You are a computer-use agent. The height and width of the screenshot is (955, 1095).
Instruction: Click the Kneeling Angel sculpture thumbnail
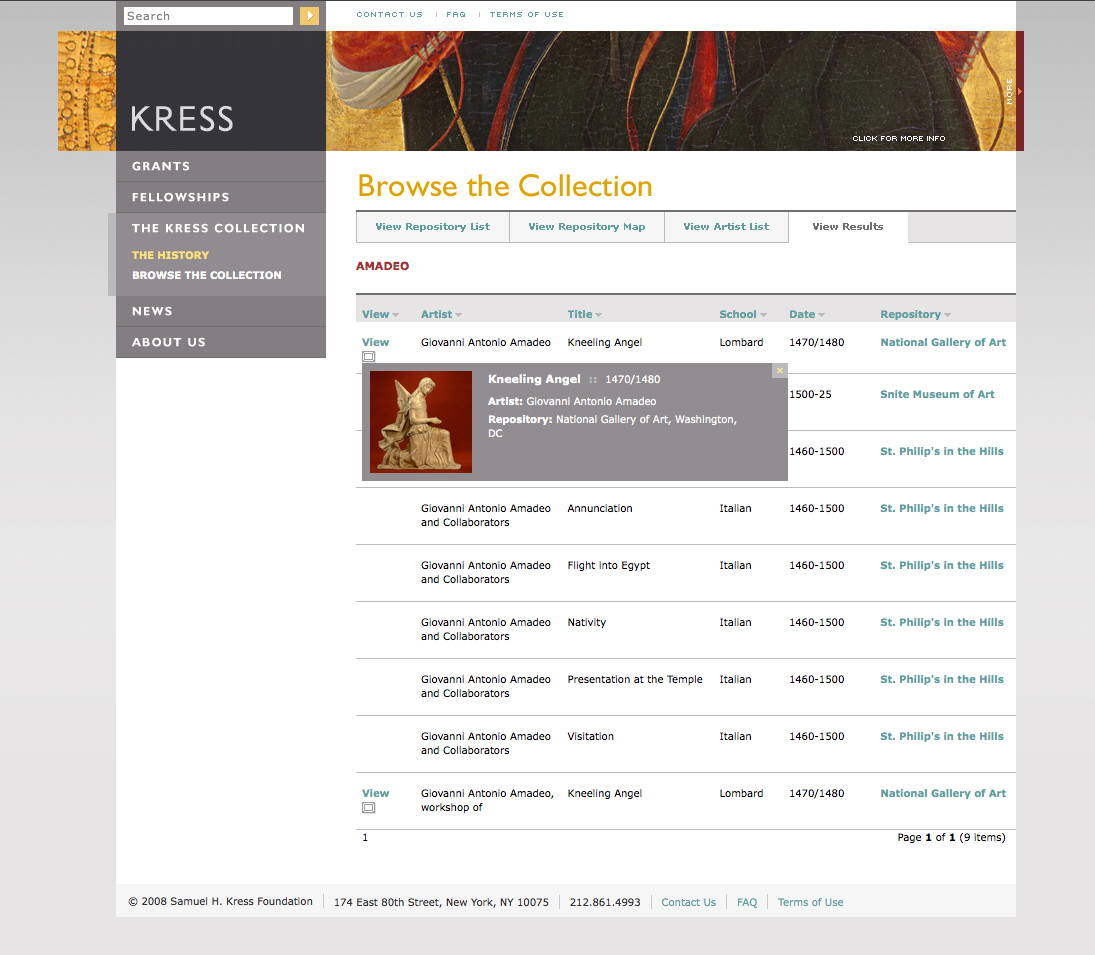(x=420, y=422)
